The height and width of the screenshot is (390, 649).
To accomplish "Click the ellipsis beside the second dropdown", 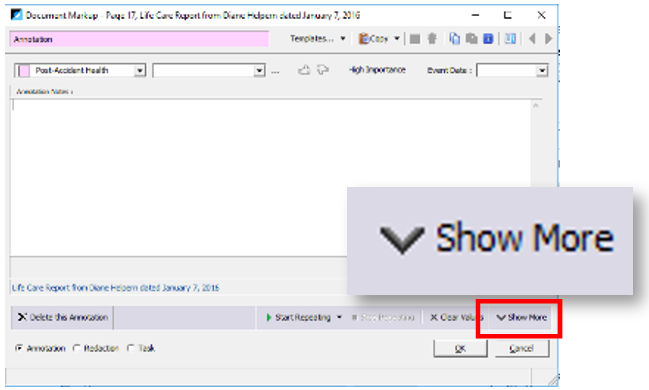I will (x=275, y=72).
